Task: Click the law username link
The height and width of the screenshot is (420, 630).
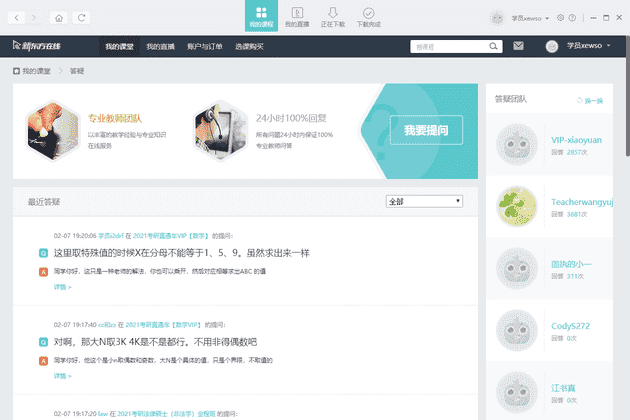Action: coord(103,414)
